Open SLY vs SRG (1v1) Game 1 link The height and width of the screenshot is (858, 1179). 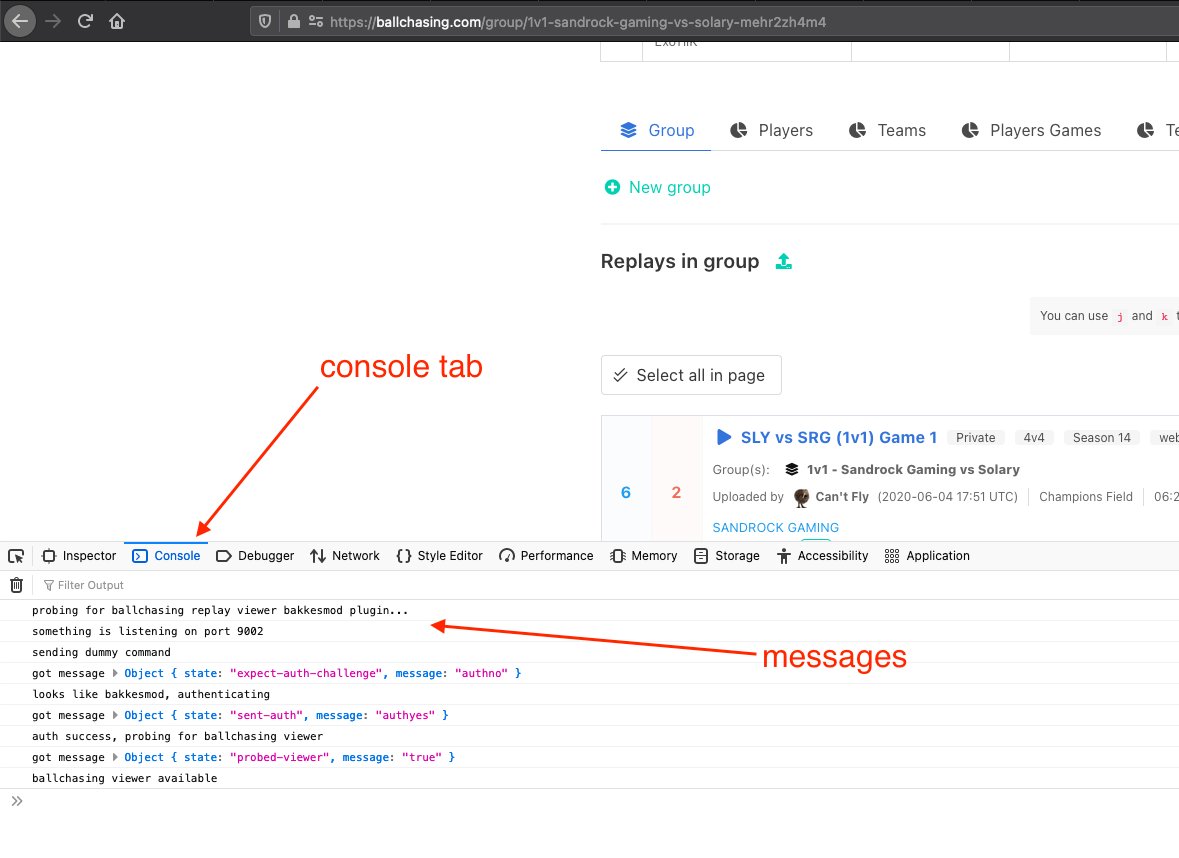click(838, 438)
